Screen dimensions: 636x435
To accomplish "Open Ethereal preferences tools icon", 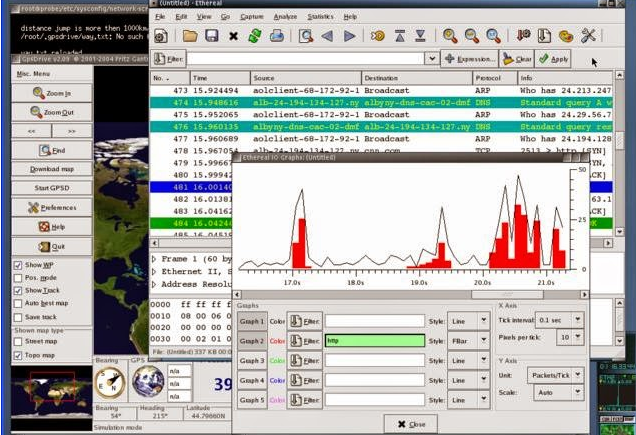I will click(588, 36).
